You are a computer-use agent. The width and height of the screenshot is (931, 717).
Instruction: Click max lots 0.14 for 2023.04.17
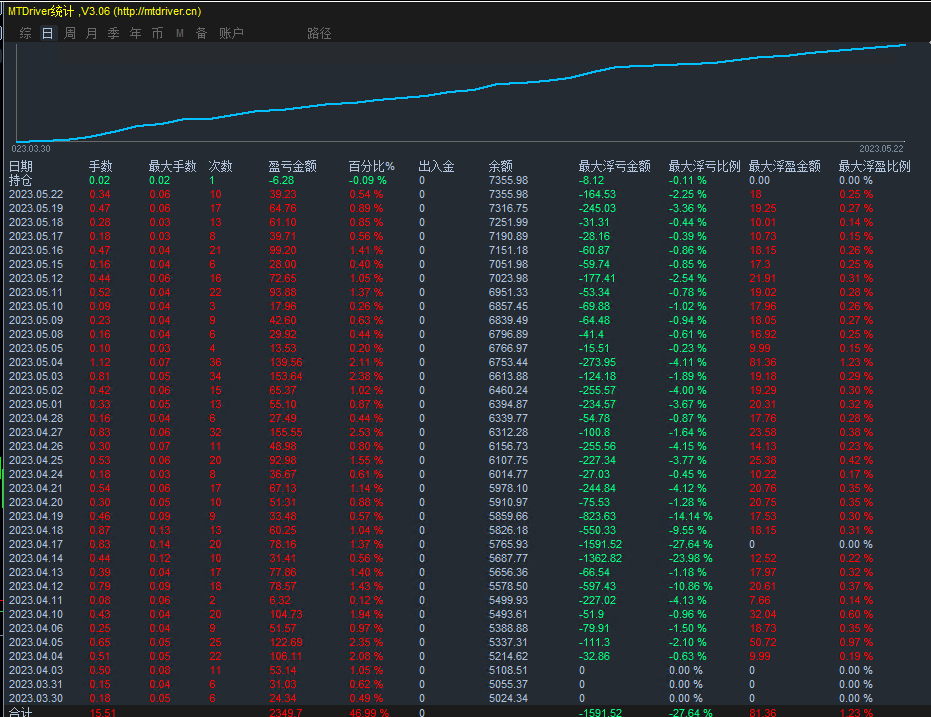[x=160, y=544]
